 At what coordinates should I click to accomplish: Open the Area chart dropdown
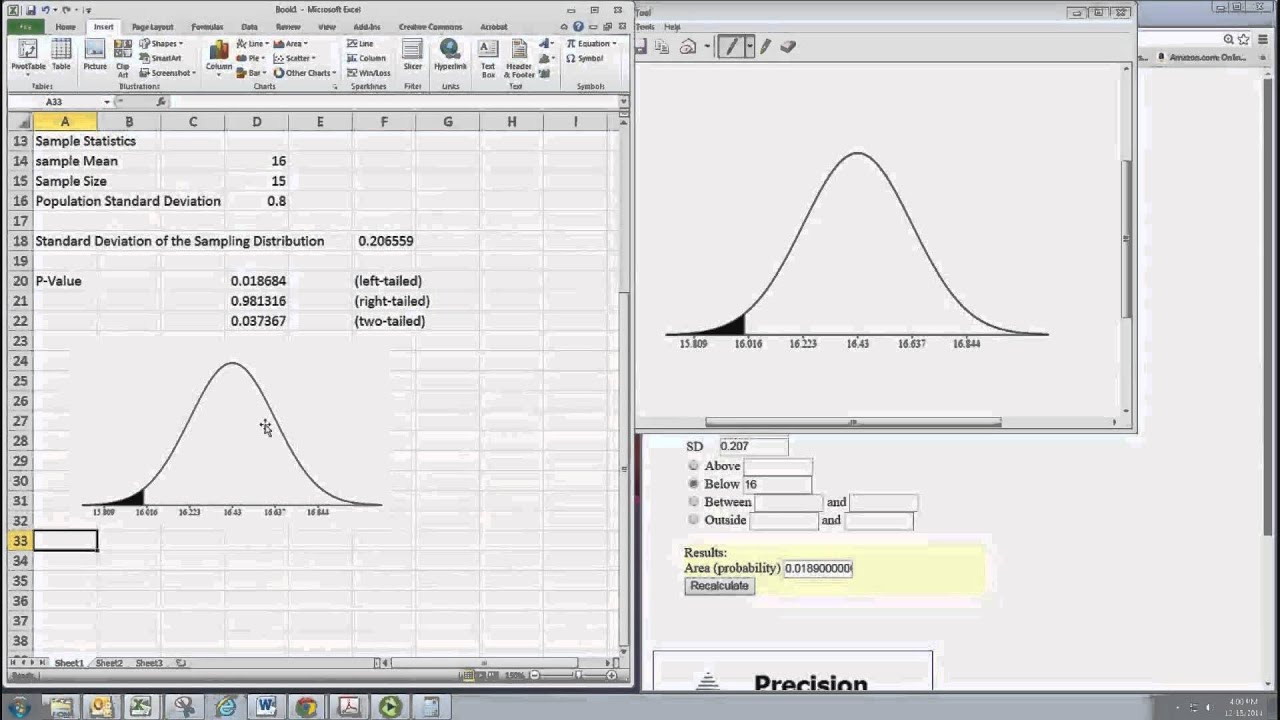[x=291, y=44]
